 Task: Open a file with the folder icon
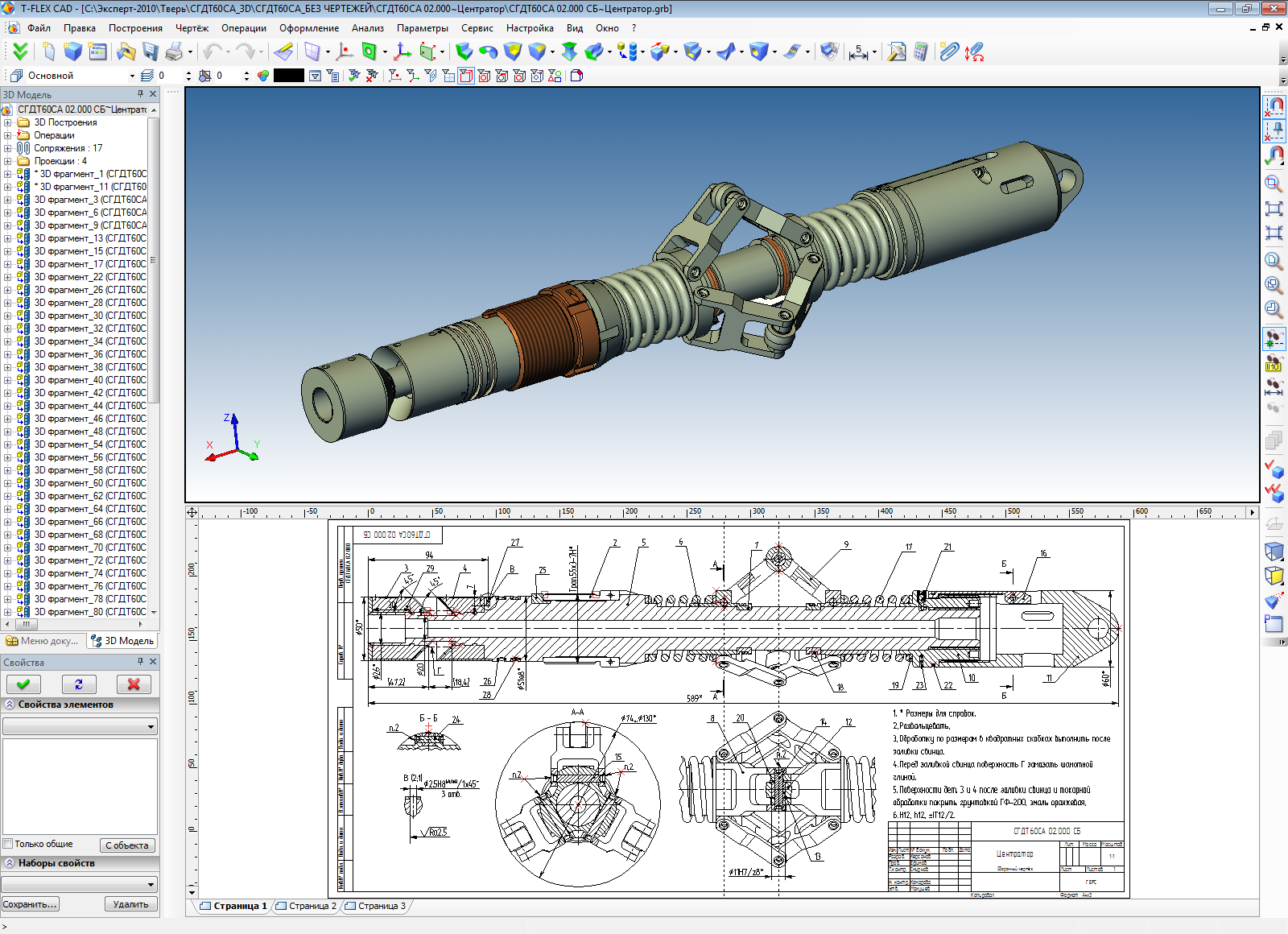126,52
